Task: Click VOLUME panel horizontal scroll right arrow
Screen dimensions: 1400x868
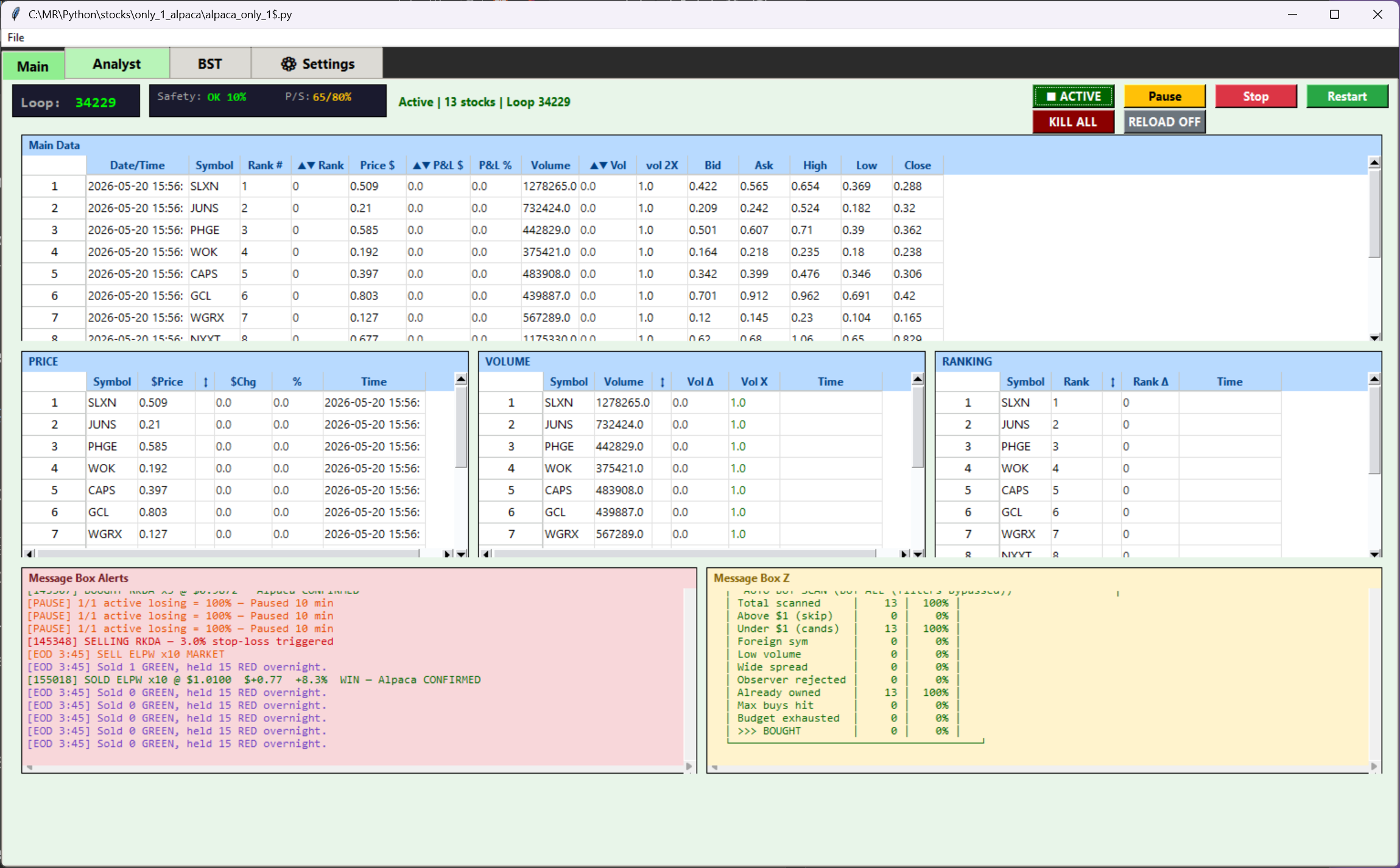Action: click(904, 554)
